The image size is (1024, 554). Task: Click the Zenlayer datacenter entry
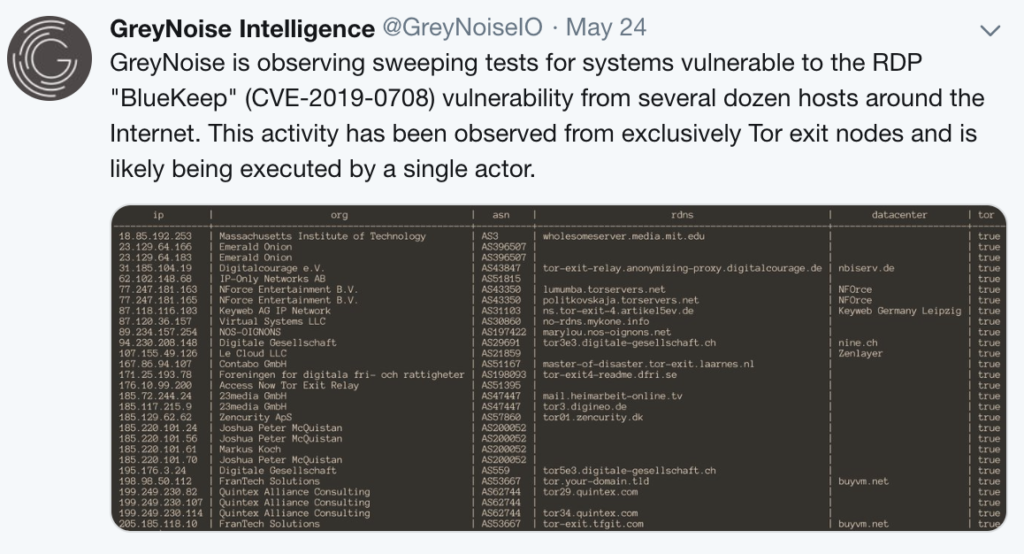(x=860, y=353)
